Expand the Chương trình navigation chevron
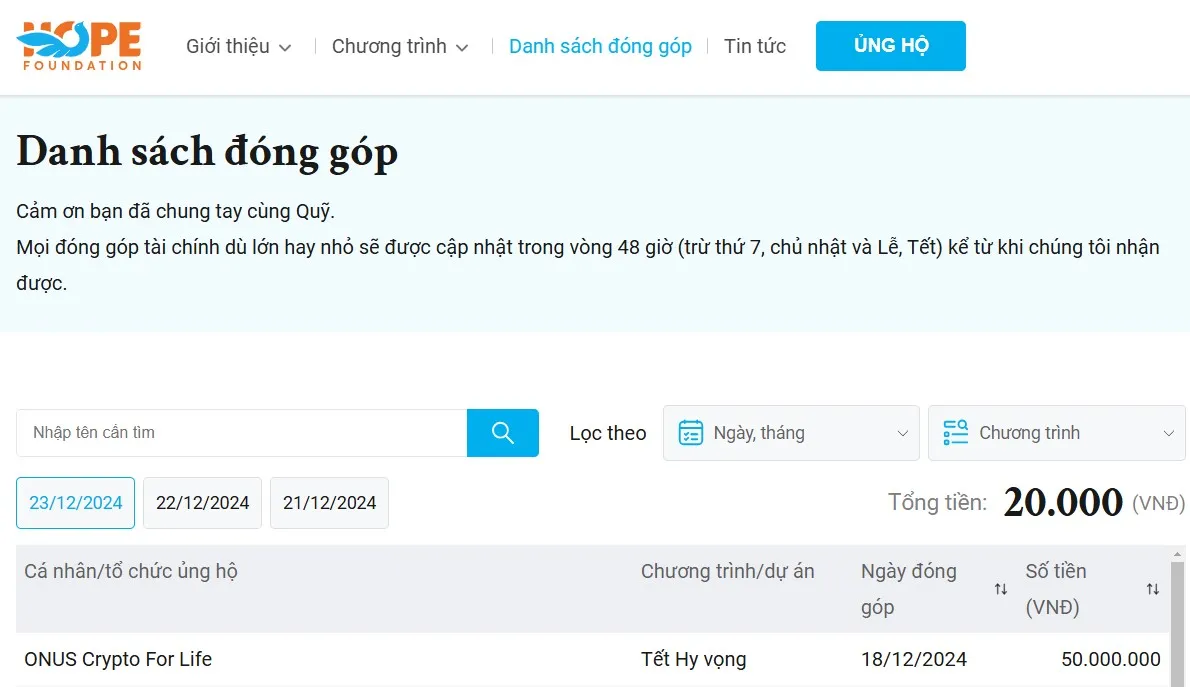 [462, 47]
